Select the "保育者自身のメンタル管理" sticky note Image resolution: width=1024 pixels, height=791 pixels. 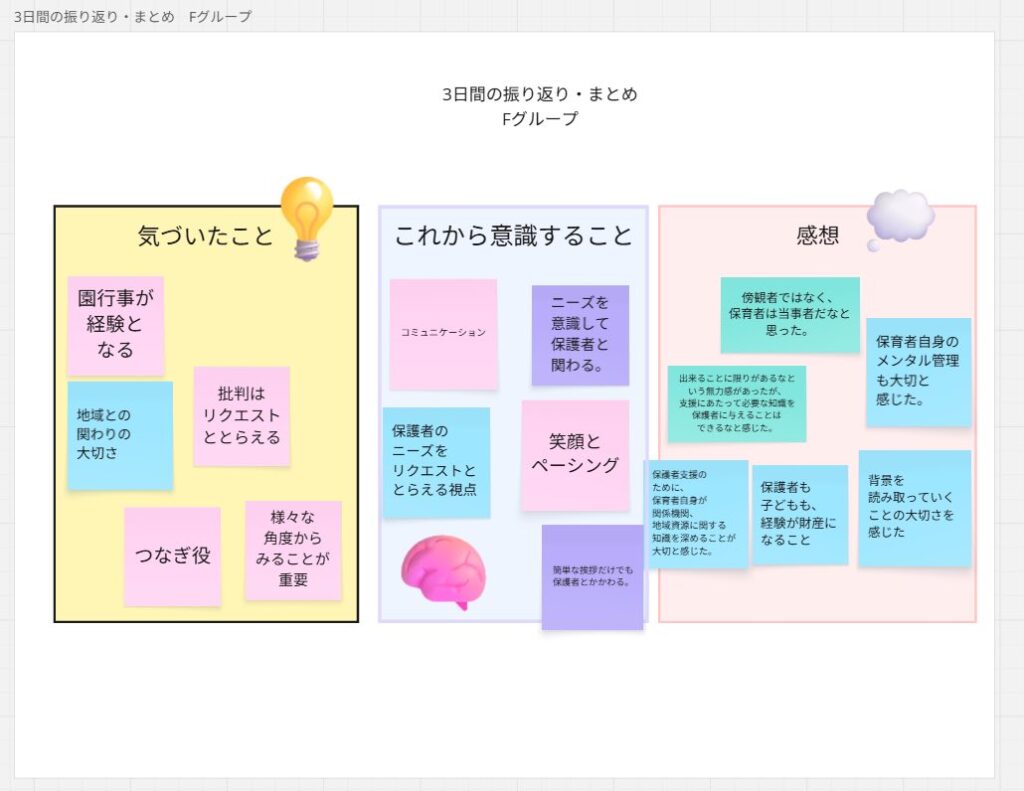coord(917,372)
